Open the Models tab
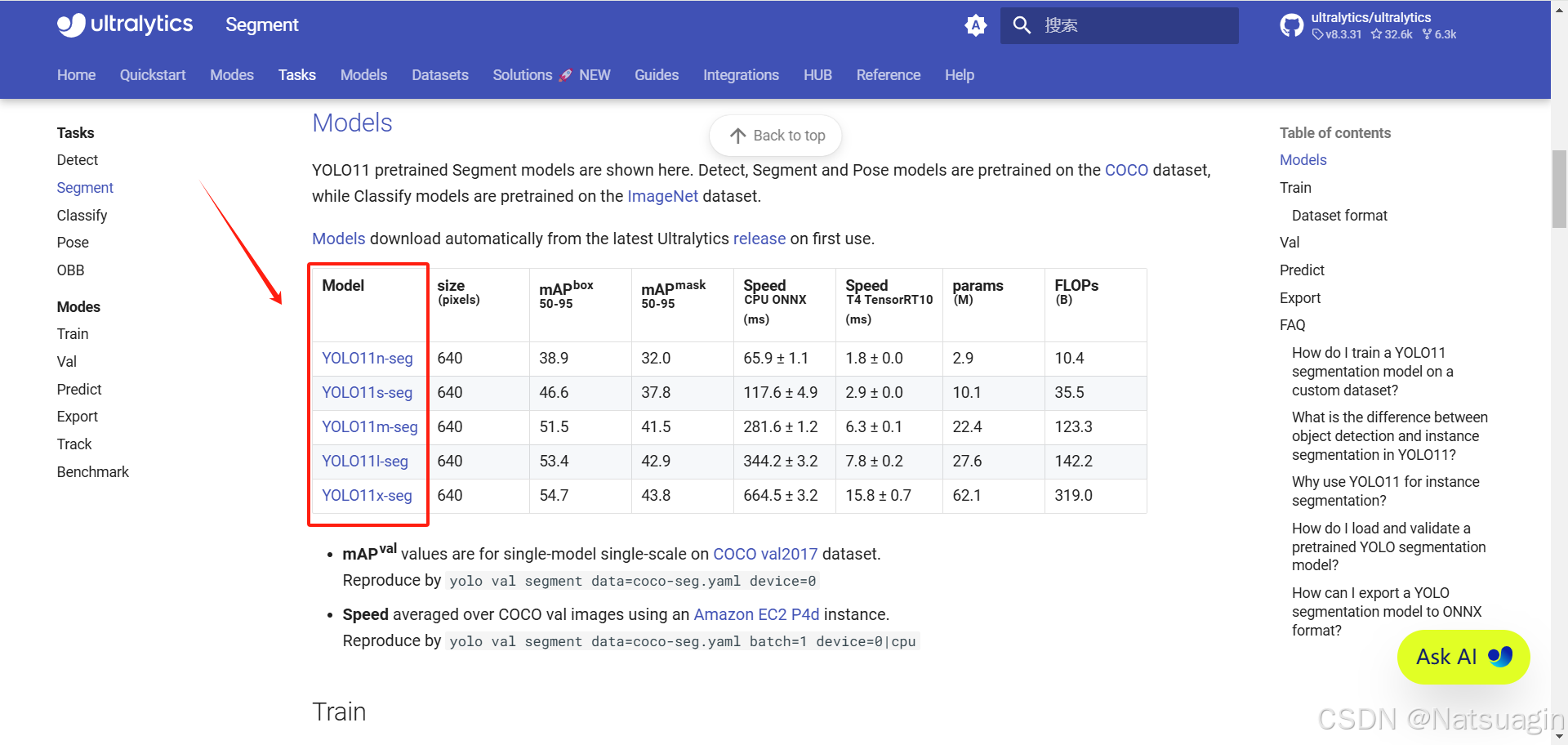The width and height of the screenshot is (1568, 745). [x=363, y=75]
